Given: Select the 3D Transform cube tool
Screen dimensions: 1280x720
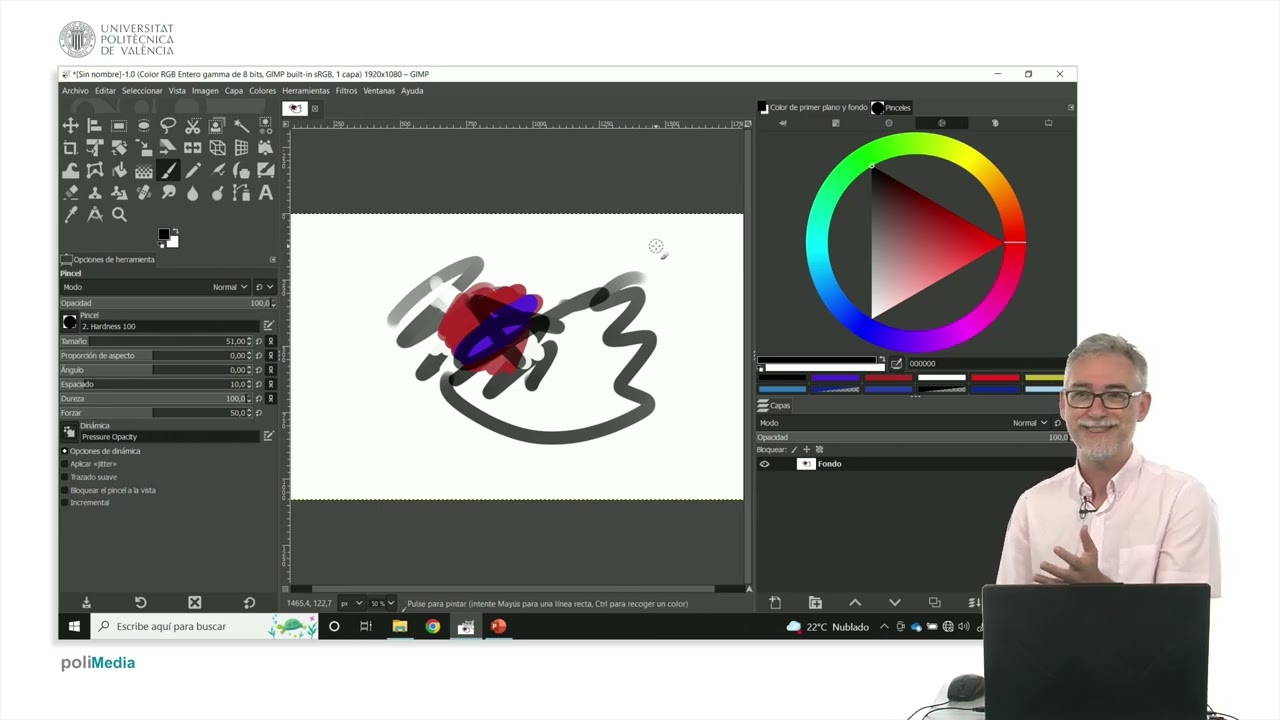Looking at the screenshot, I should point(217,148).
